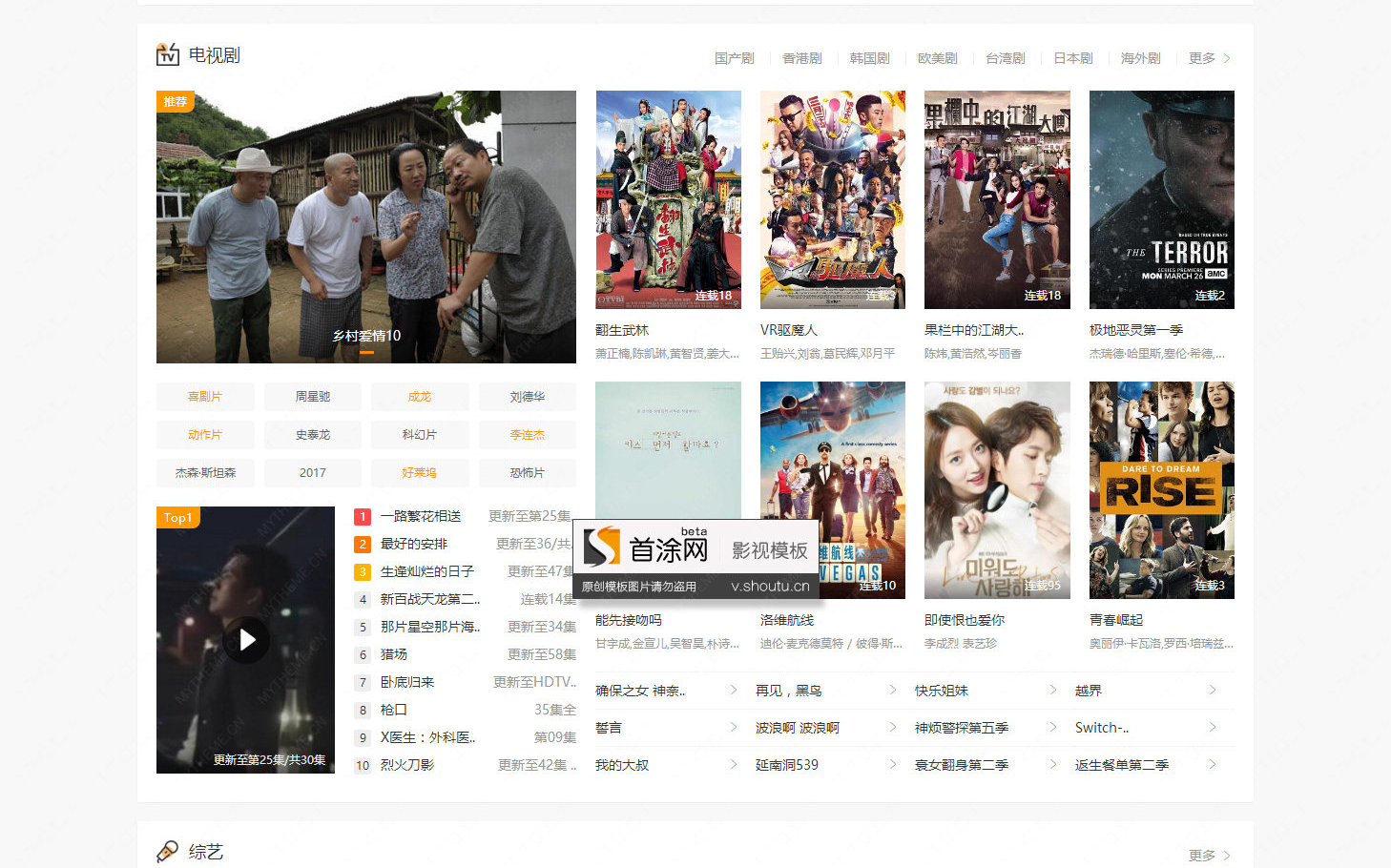Click the chevron on 延南洞539 row

[892, 764]
